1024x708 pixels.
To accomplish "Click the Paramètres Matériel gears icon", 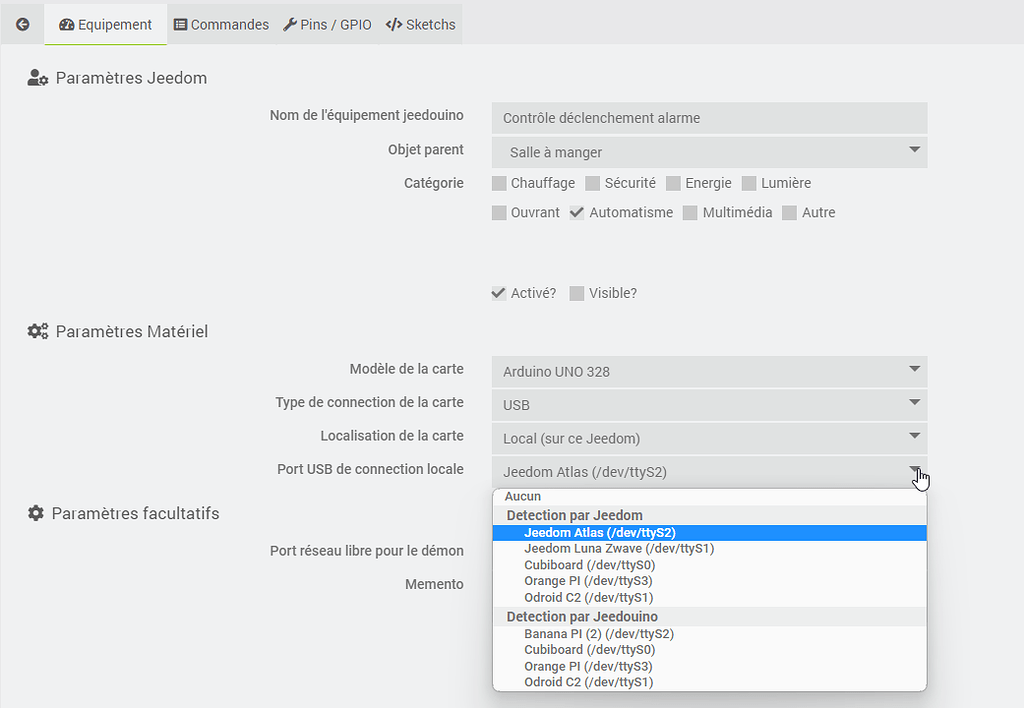I will 38,331.
